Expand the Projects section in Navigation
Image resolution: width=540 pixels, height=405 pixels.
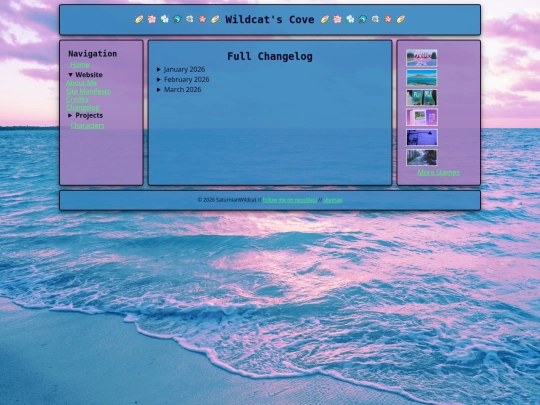click(x=85, y=115)
